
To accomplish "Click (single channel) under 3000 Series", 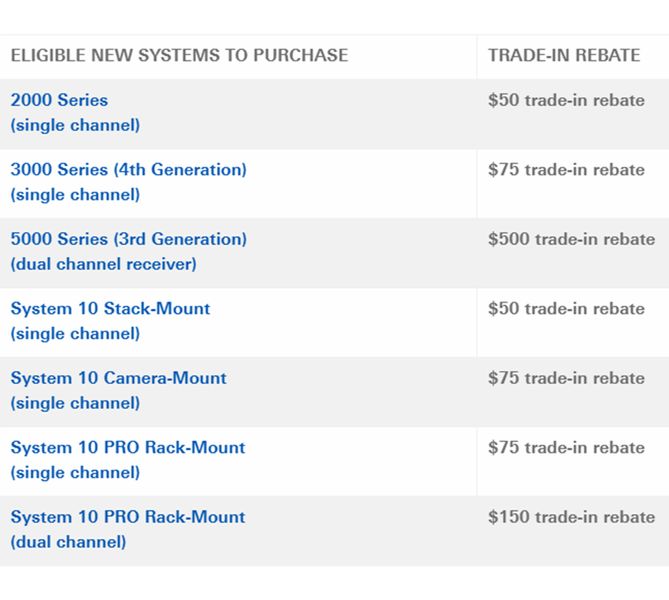I will coord(76,195).
